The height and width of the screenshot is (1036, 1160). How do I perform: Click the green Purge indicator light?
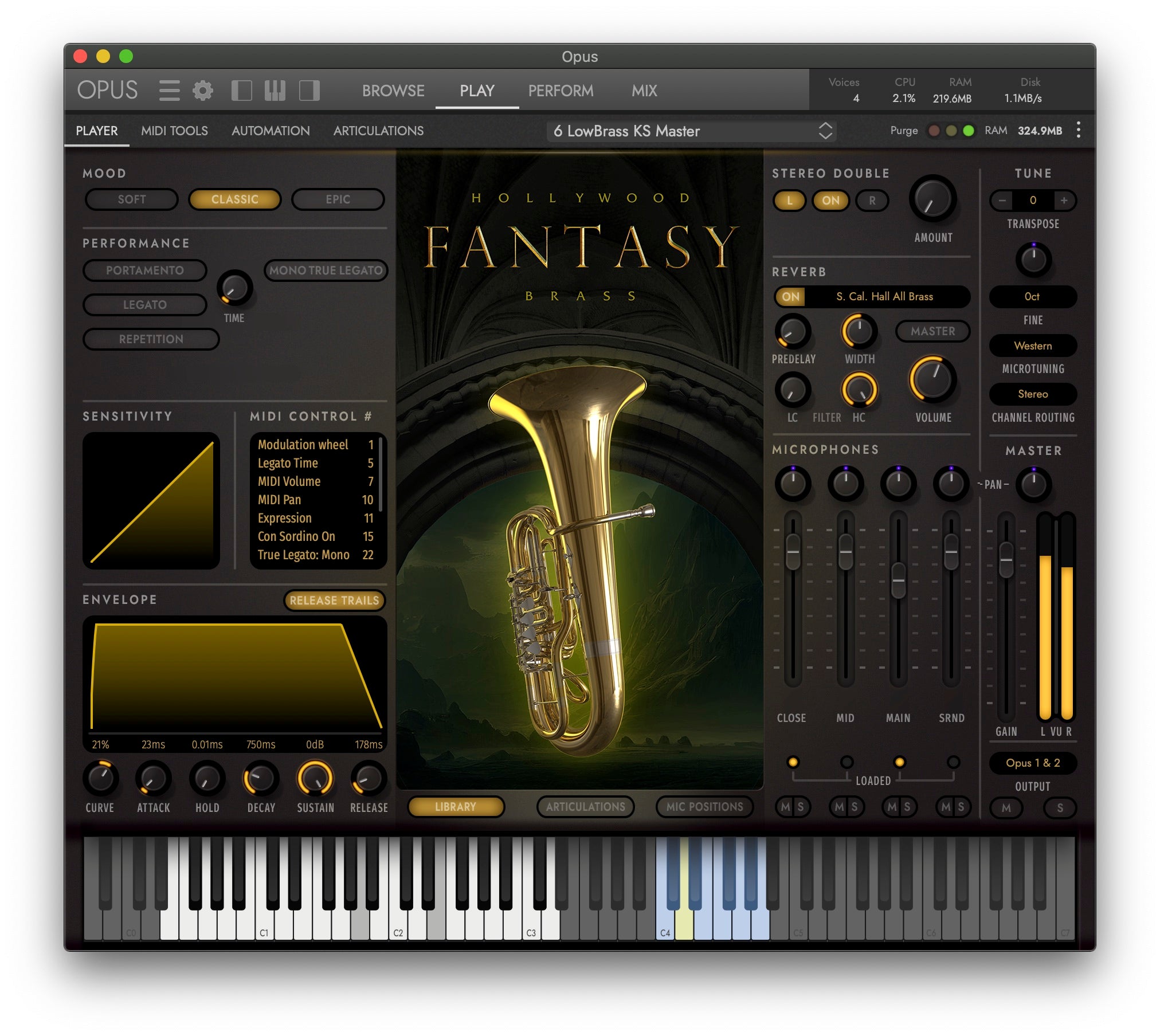pos(969,131)
